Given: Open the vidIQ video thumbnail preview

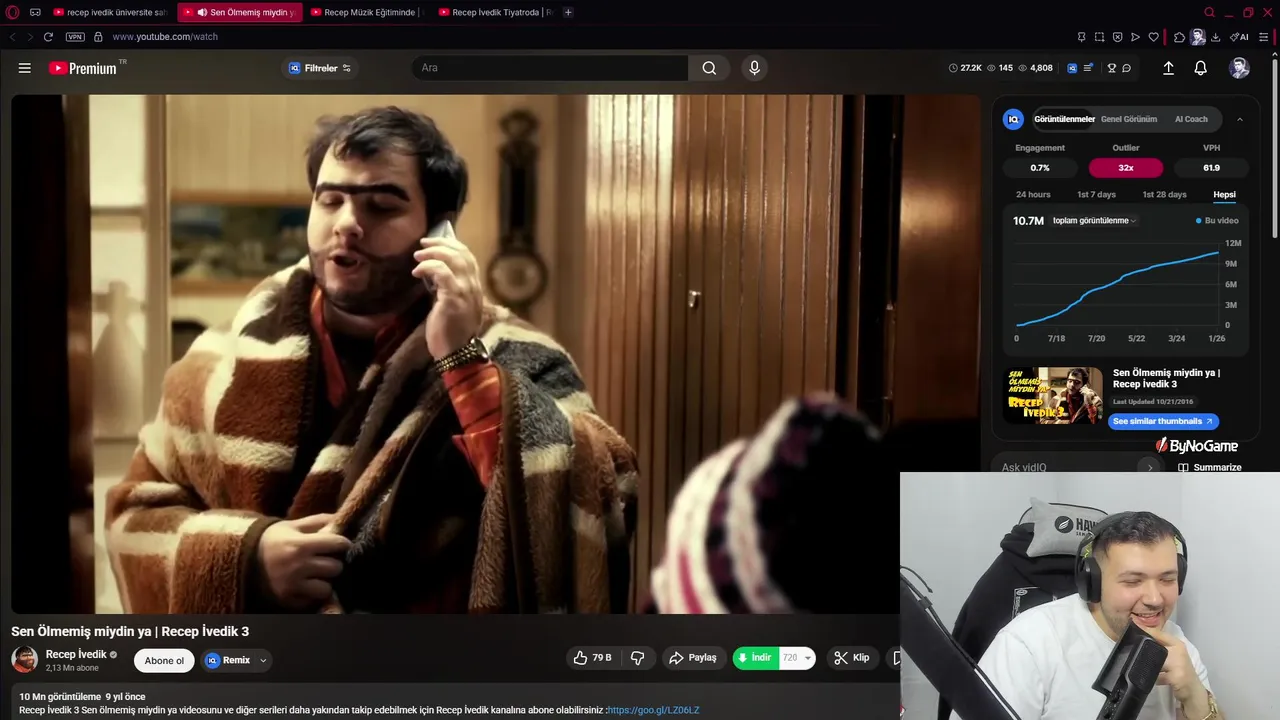Looking at the screenshot, I should point(1053,395).
